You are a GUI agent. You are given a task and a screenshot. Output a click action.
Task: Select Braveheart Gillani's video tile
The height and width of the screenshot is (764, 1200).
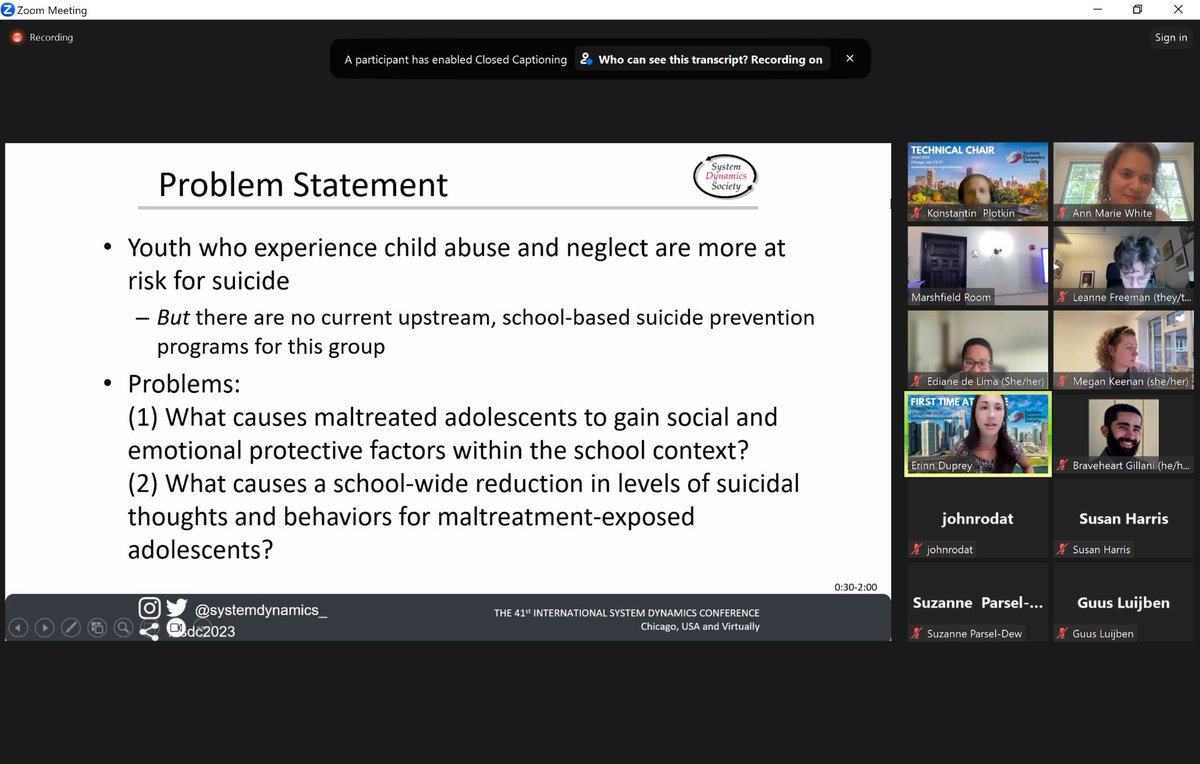[1123, 434]
